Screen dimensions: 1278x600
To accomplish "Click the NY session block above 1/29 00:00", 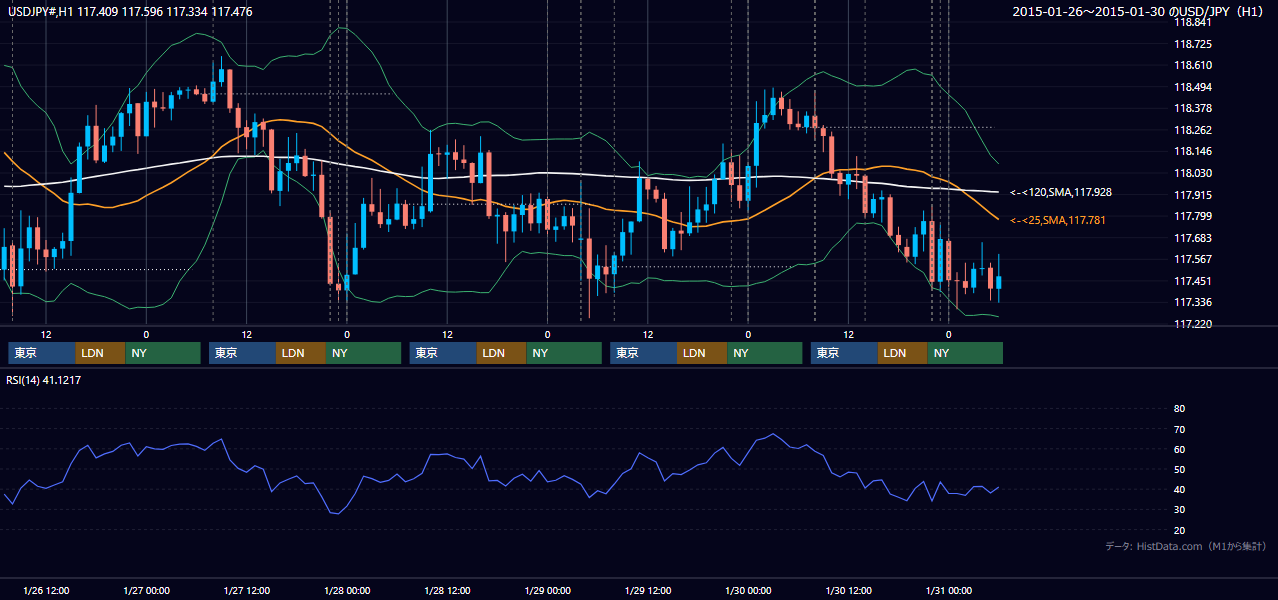I will coord(564,353).
